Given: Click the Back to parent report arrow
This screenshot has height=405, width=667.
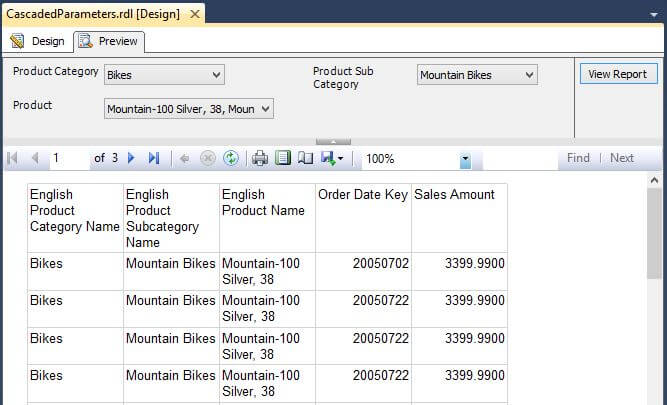Looking at the screenshot, I should (185, 158).
